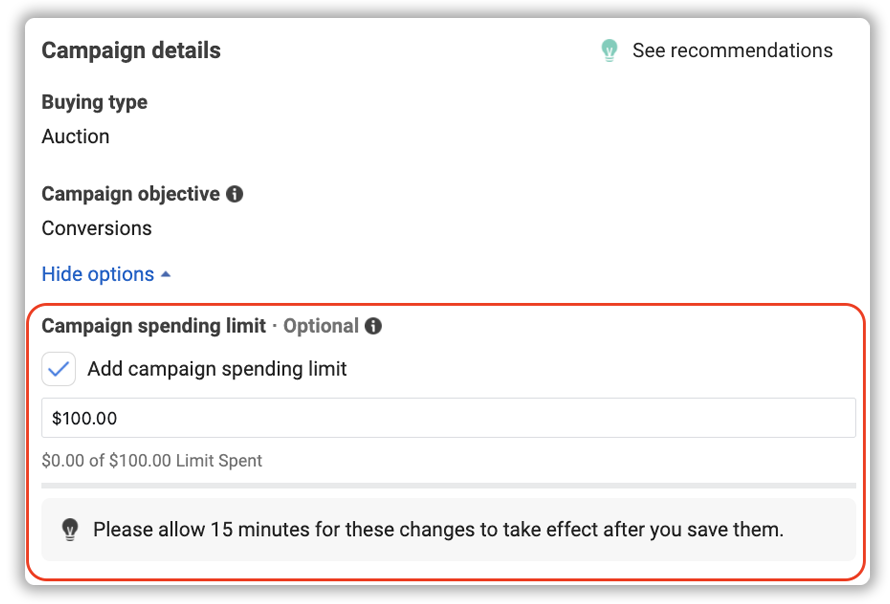Click the Campaign details heading
The width and height of the screenshot is (890, 604).
point(131,51)
